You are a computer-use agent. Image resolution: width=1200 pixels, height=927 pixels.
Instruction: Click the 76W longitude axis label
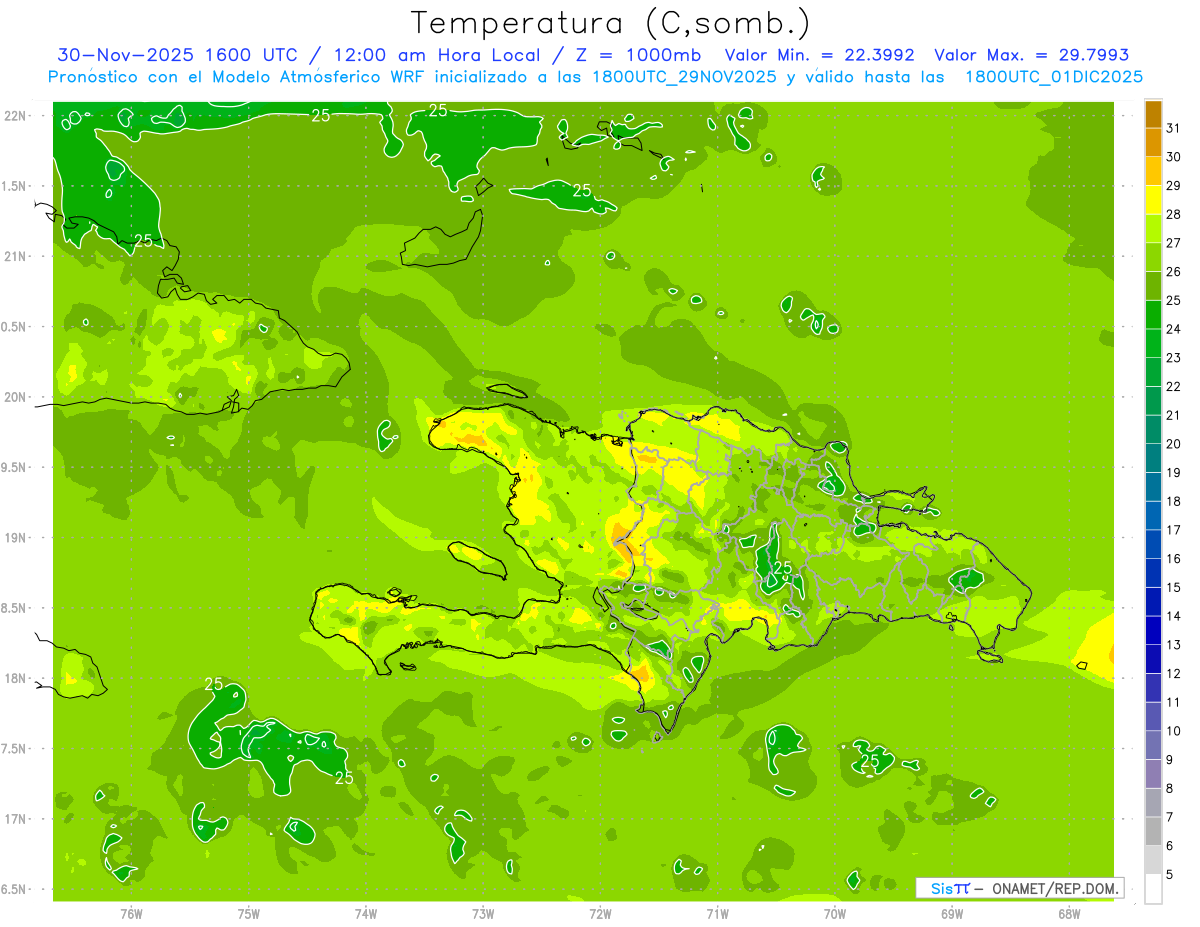[x=131, y=914]
